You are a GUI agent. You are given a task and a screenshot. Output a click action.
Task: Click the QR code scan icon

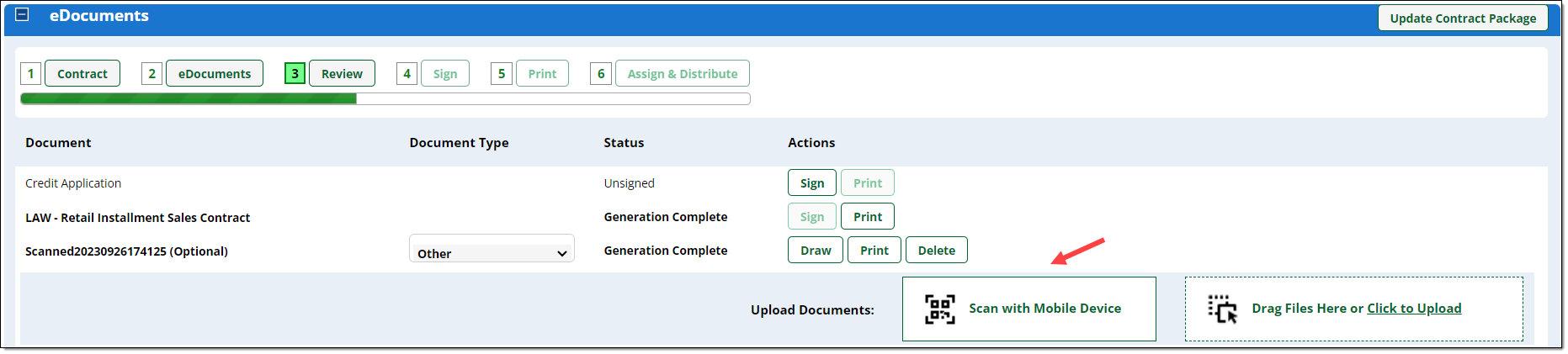tap(940, 309)
